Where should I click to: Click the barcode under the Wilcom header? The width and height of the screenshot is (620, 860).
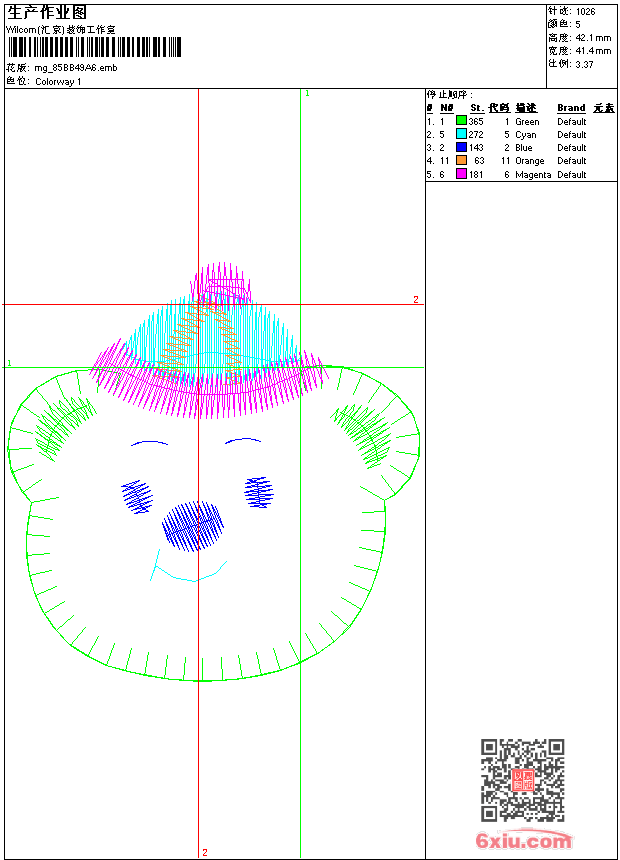[94, 47]
